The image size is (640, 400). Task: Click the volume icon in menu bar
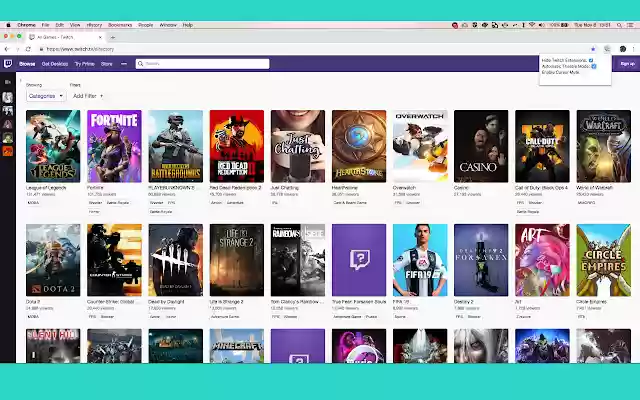click(x=542, y=25)
